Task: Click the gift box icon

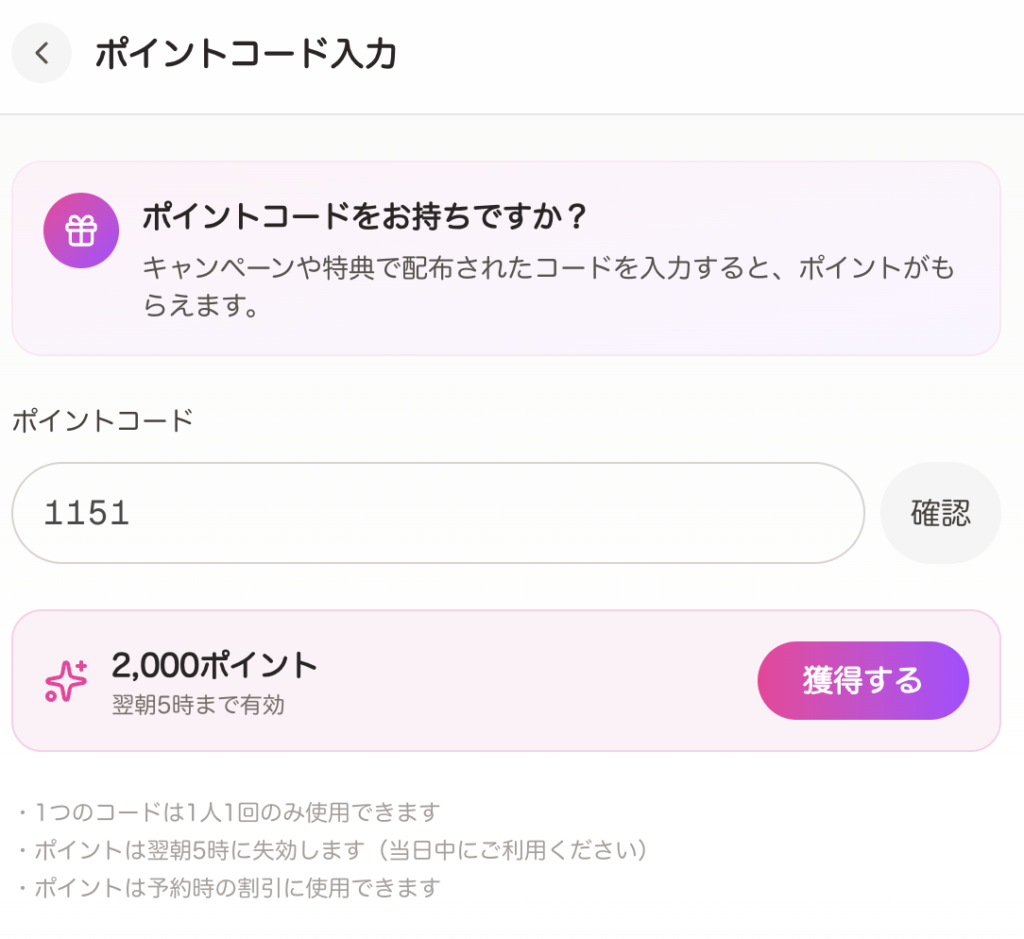Action: (81, 231)
